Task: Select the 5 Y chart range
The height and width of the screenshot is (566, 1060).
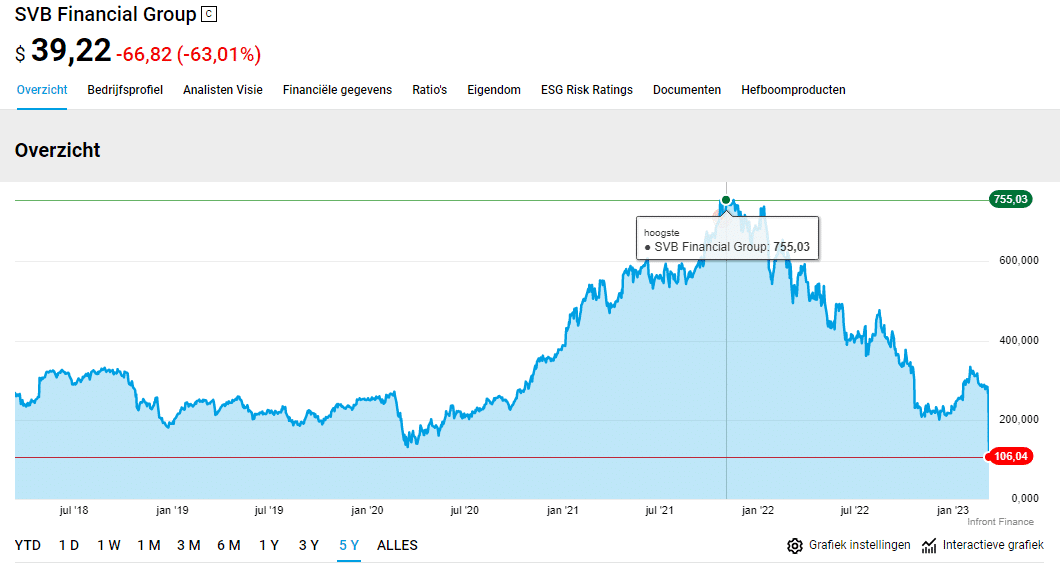Action: tap(350, 545)
